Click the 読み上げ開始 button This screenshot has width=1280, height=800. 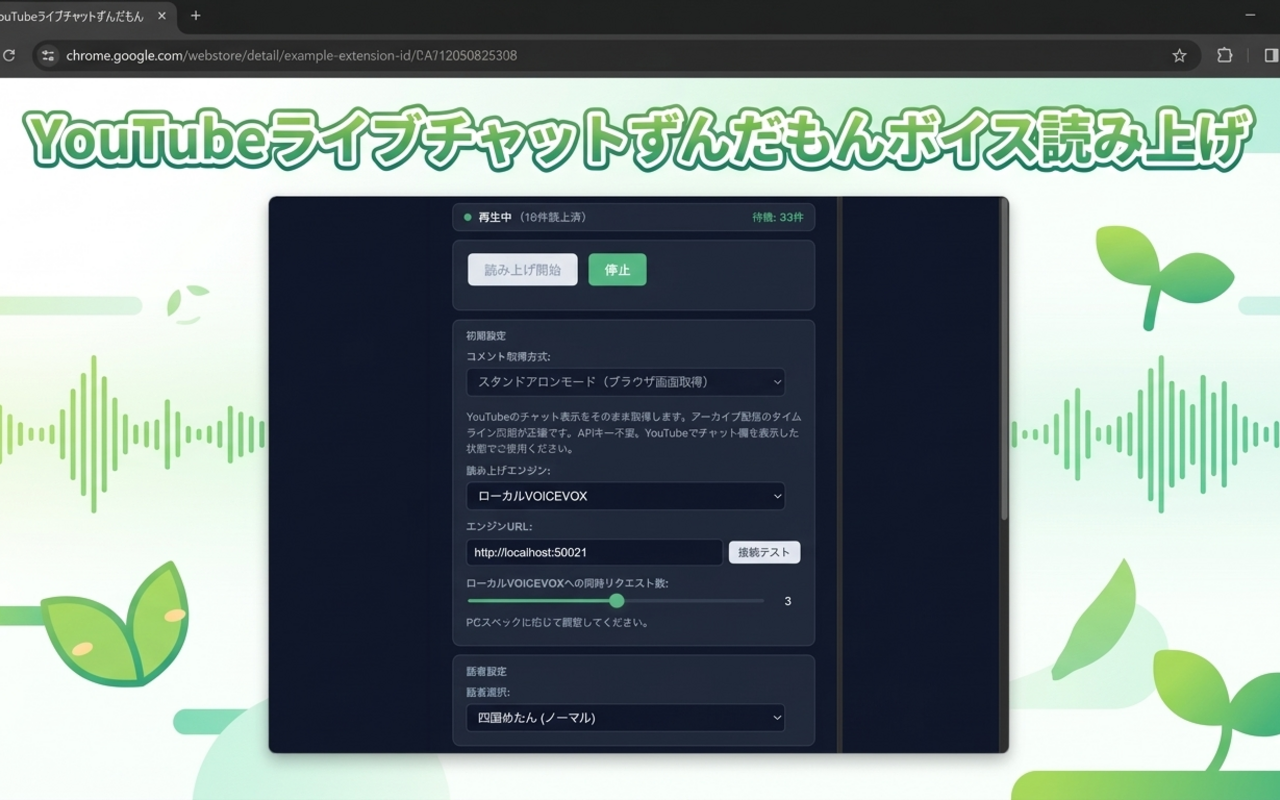tap(523, 270)
